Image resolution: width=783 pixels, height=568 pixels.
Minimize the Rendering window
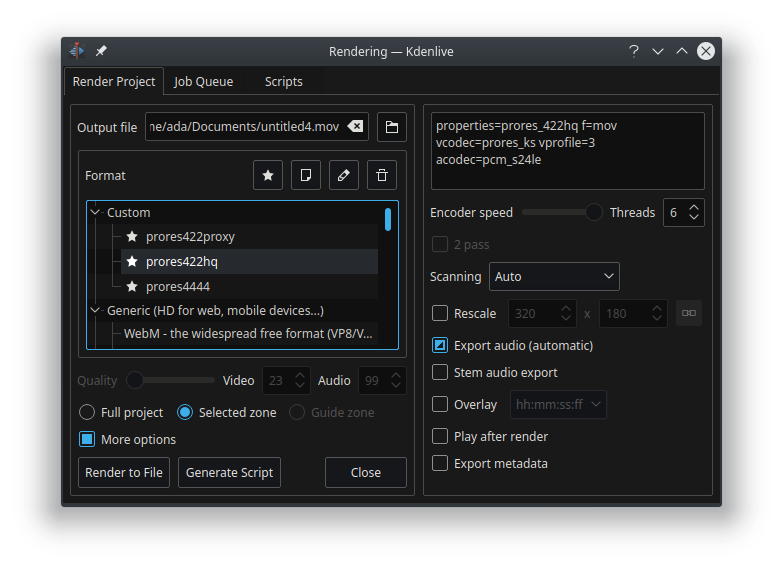(x=658, y=51)
